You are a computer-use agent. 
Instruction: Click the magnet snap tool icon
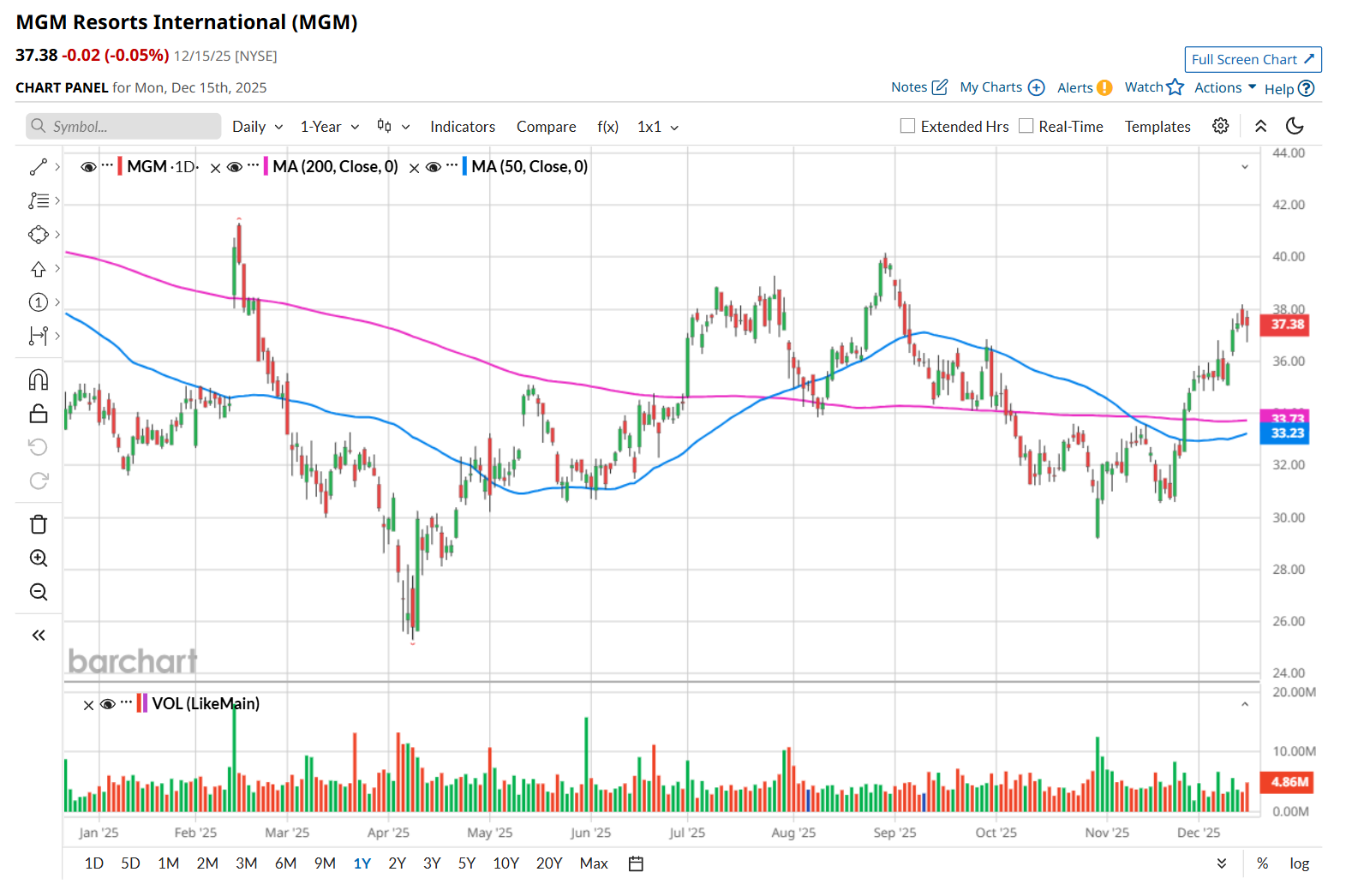[39, 379]
